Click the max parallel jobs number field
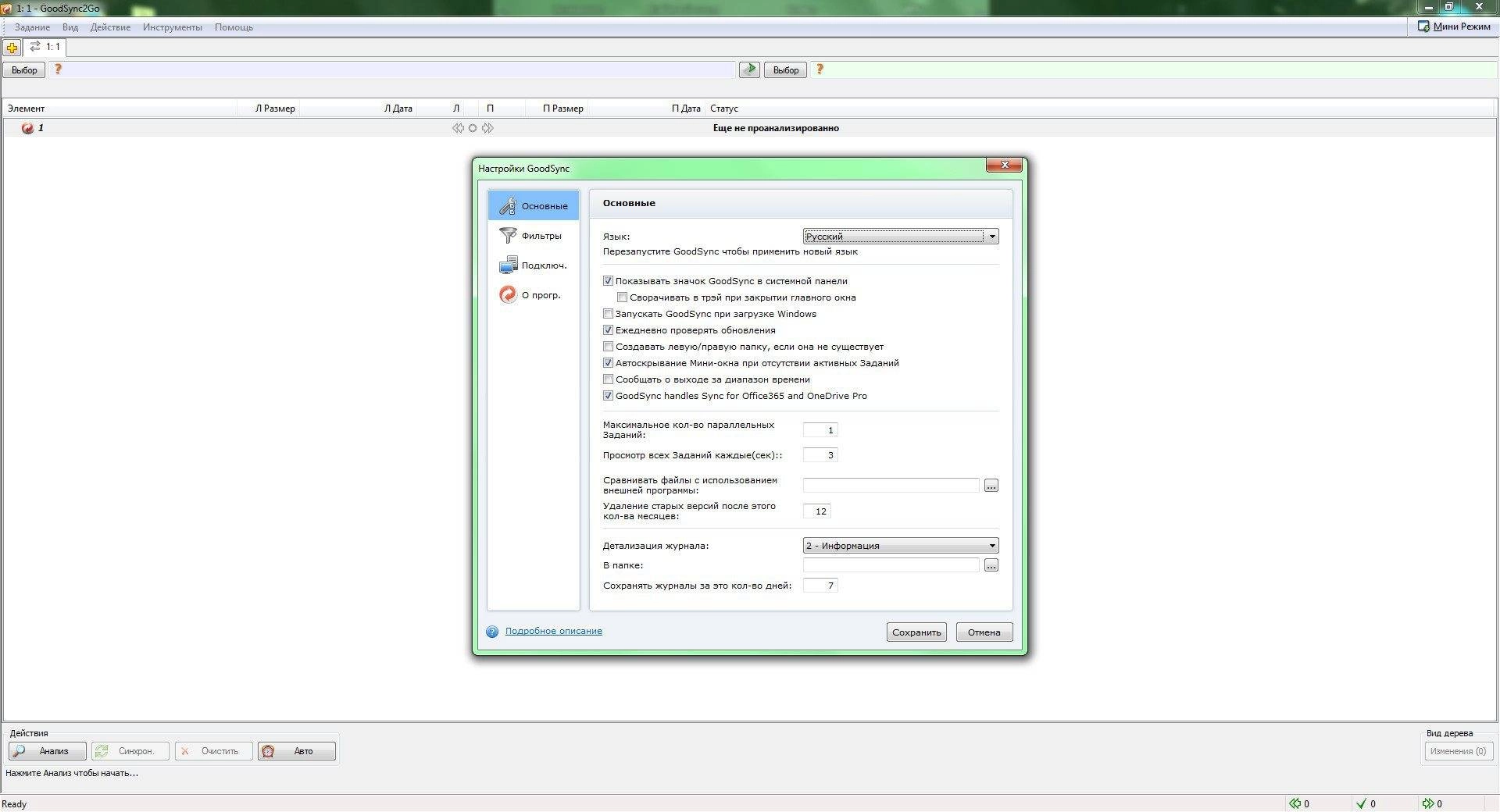 (x=820, y=430)
